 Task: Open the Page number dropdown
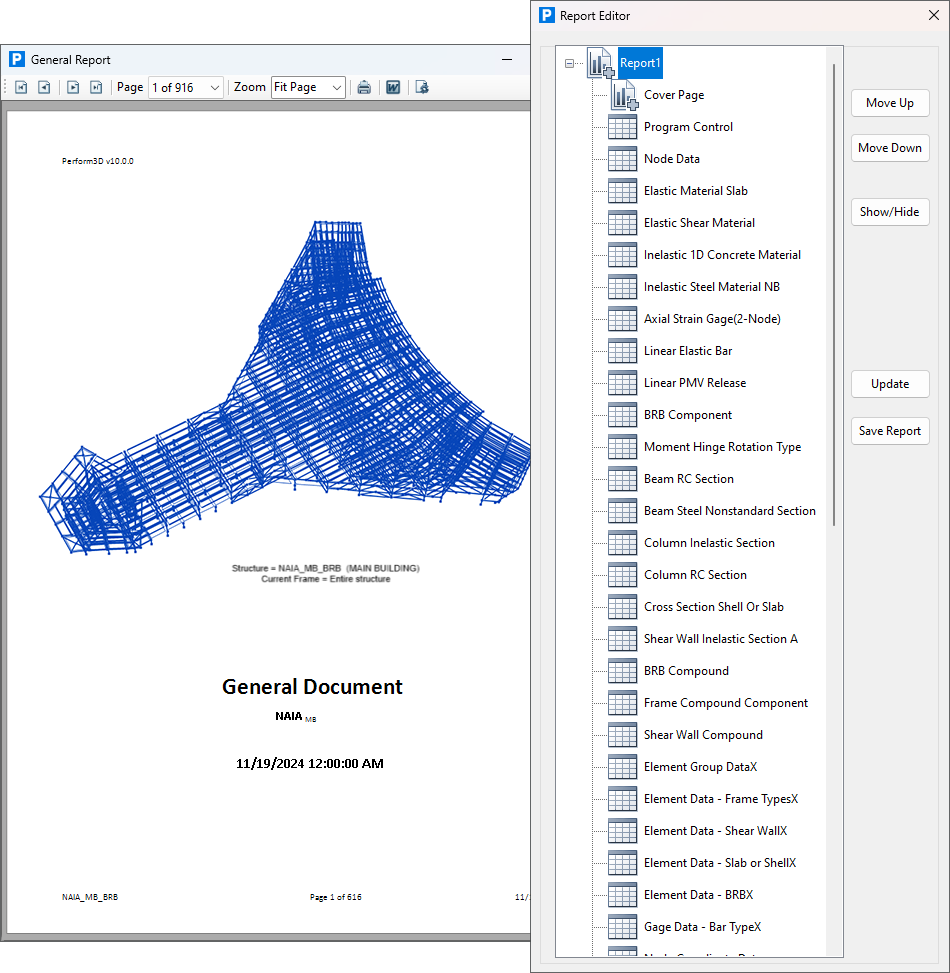pos(215,87)
